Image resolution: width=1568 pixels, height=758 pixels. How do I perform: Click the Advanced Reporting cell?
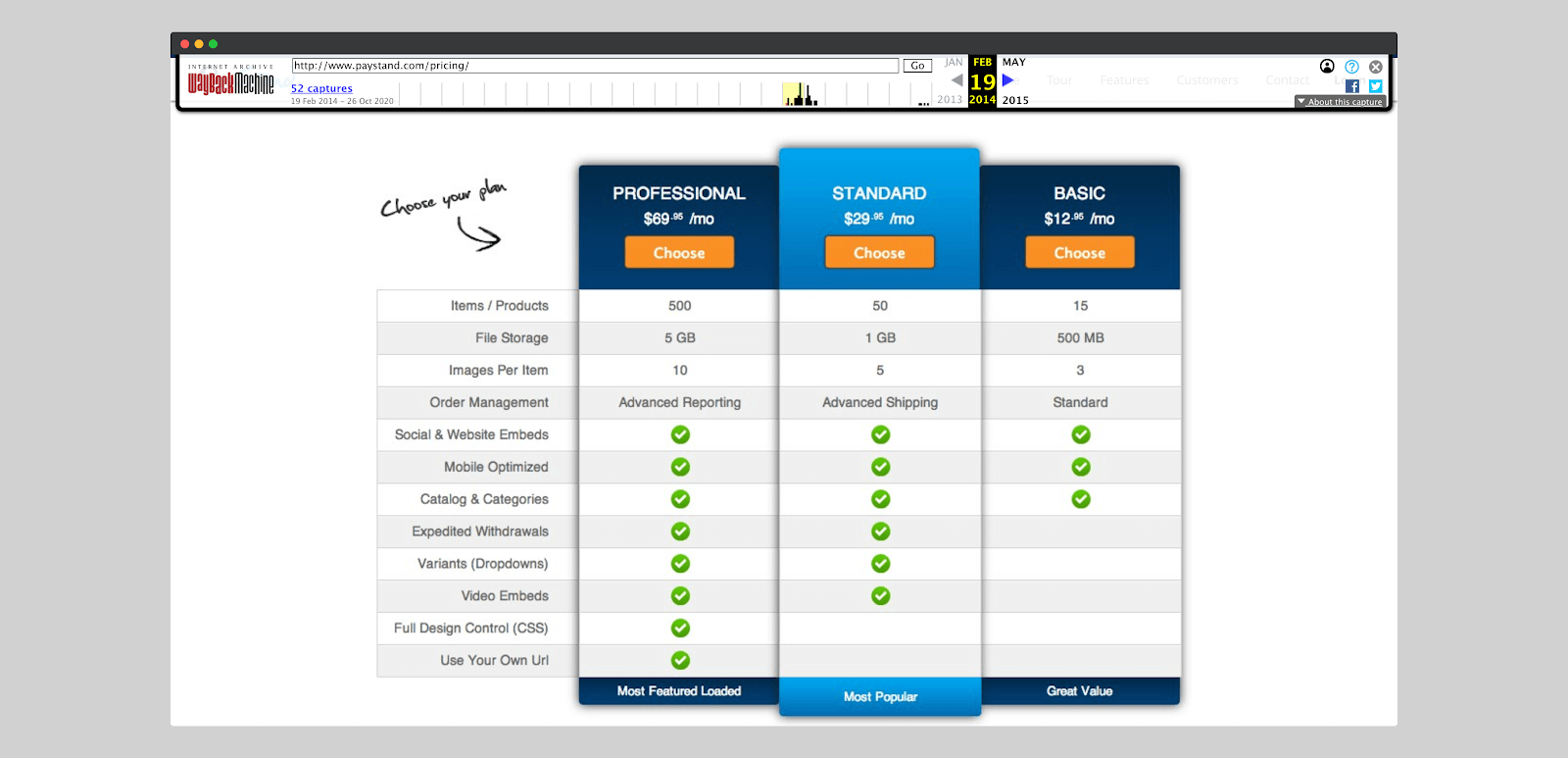coord(680,403)
